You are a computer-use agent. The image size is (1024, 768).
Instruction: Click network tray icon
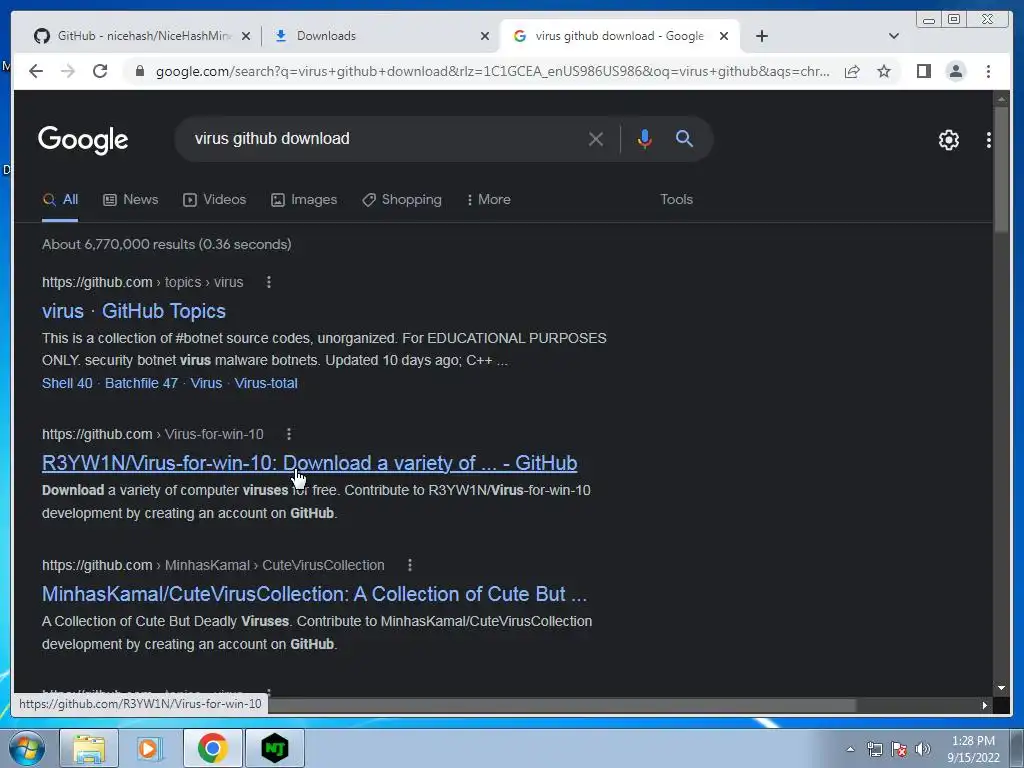[x=874, y=749]
